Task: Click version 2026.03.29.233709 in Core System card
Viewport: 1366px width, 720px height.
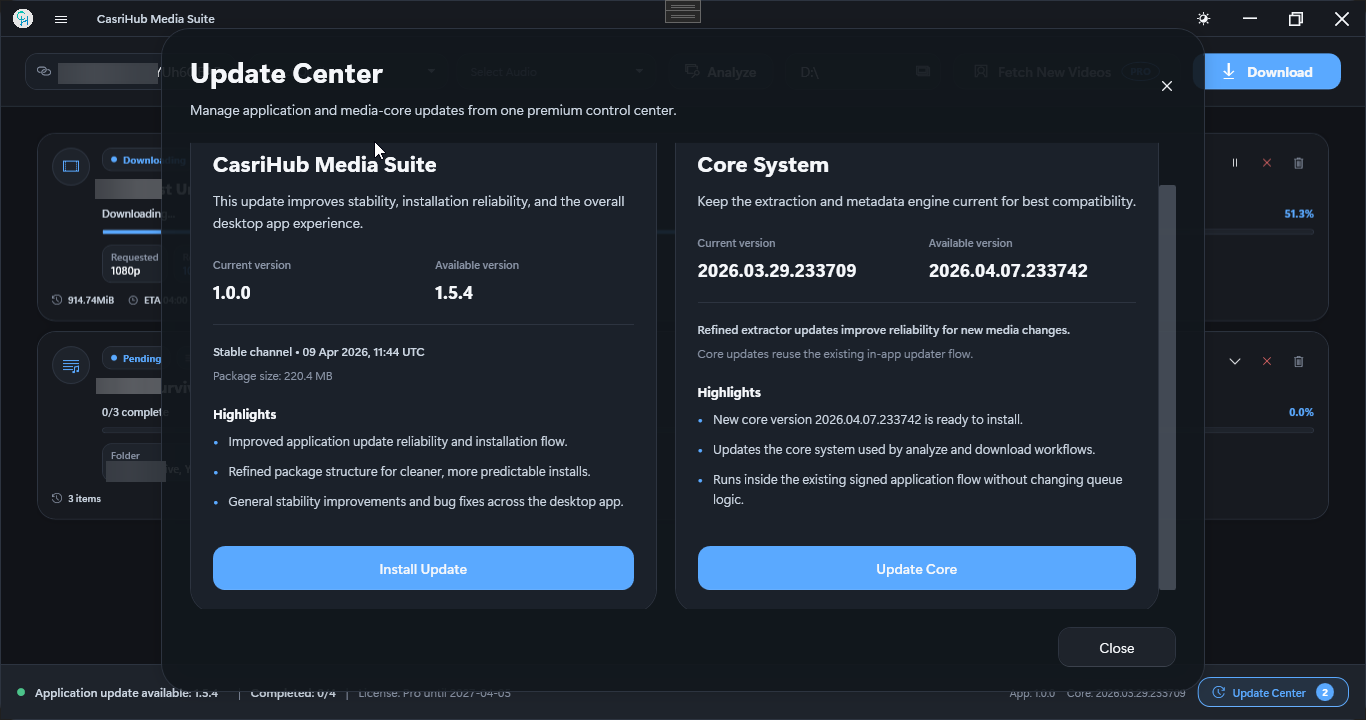Action: click(x=777, y=271)
